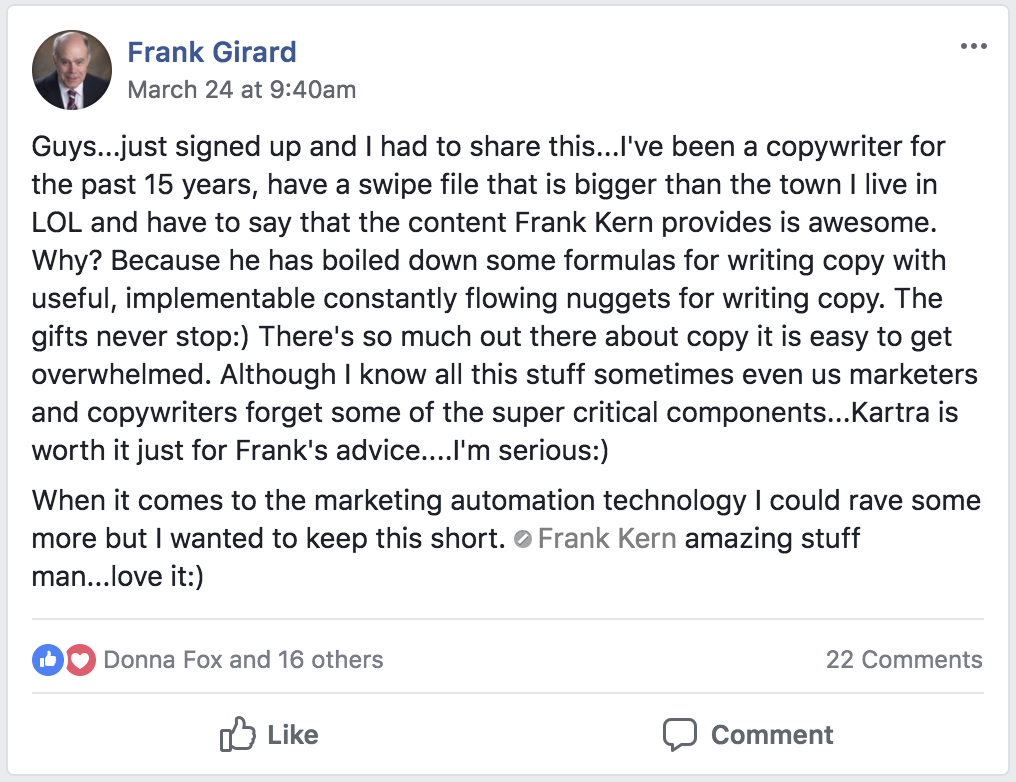1016x782 pixels.
Task: Open the tagged Frank Kern profile link
Action: (607, 539)
